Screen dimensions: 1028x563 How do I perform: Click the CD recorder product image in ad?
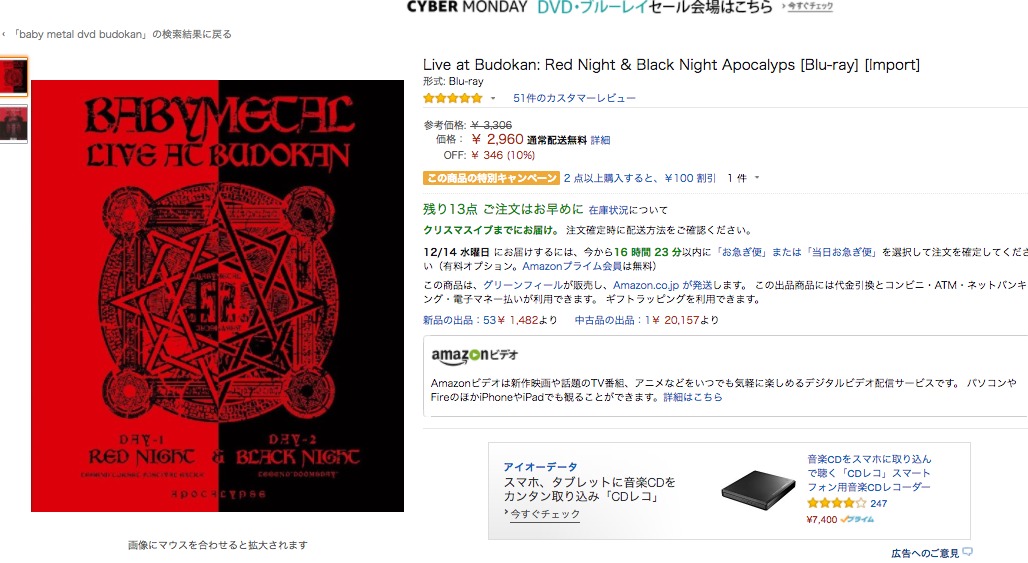(x=759, y=490)
